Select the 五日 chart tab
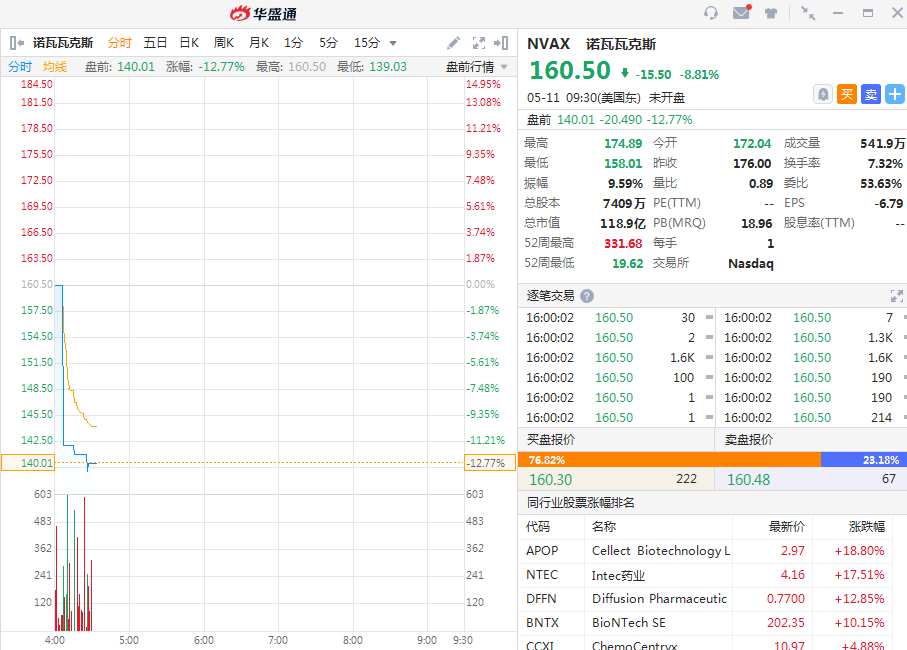Screen dimensions: 907x650 [155, 43]
